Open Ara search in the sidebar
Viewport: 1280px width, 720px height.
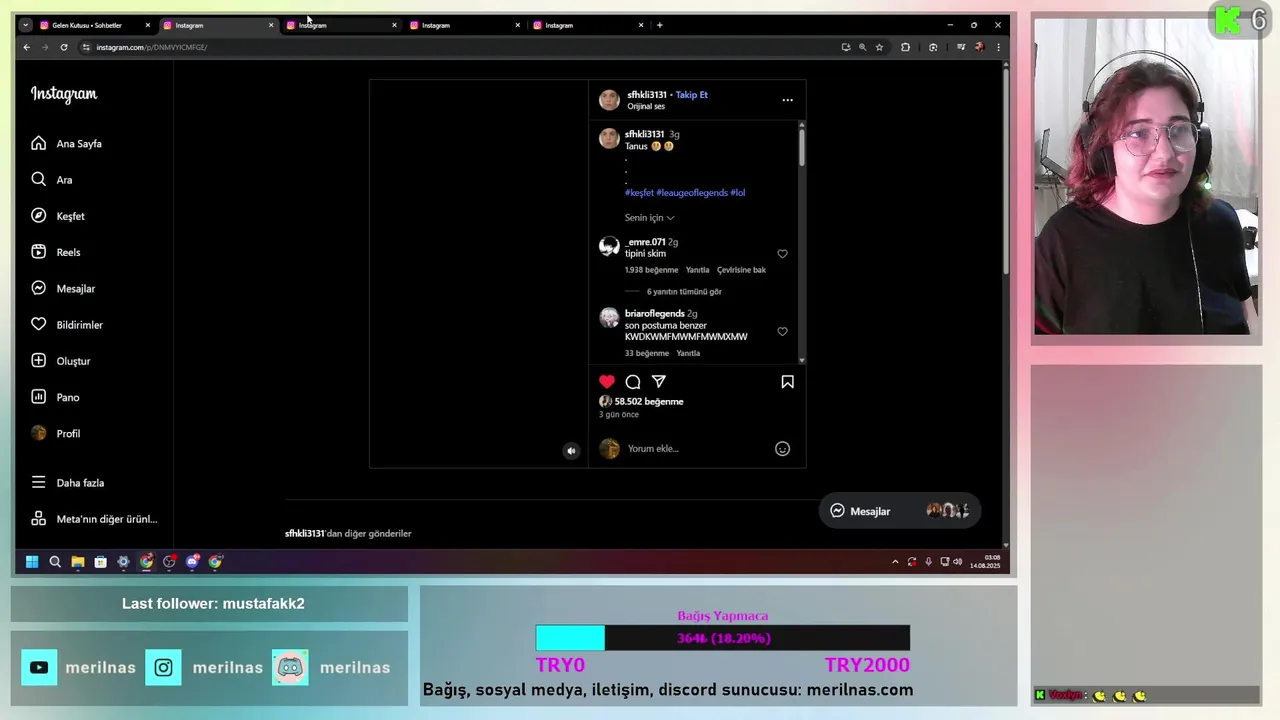pyautogui.click(x=51, y=180)
